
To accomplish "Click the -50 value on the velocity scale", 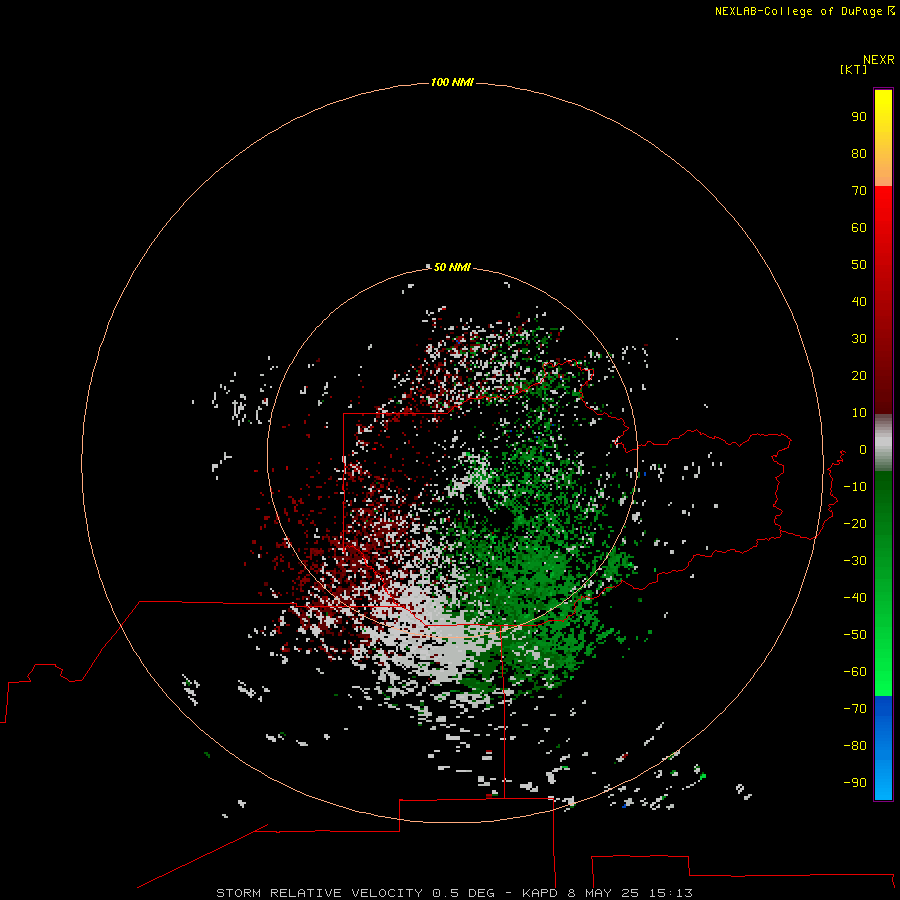I will tap(855, 635).
